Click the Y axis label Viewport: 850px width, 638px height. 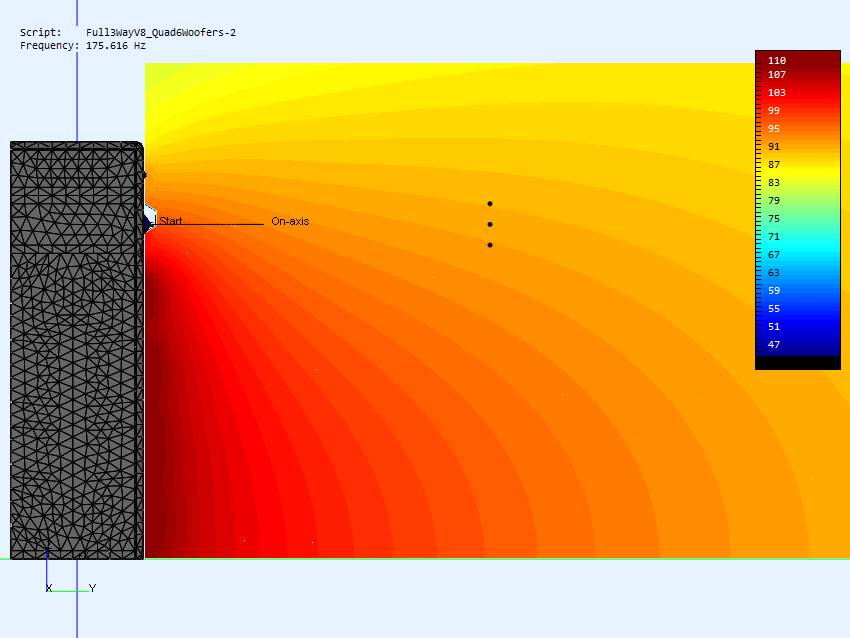pyautogui.click(x=92, y=588)
